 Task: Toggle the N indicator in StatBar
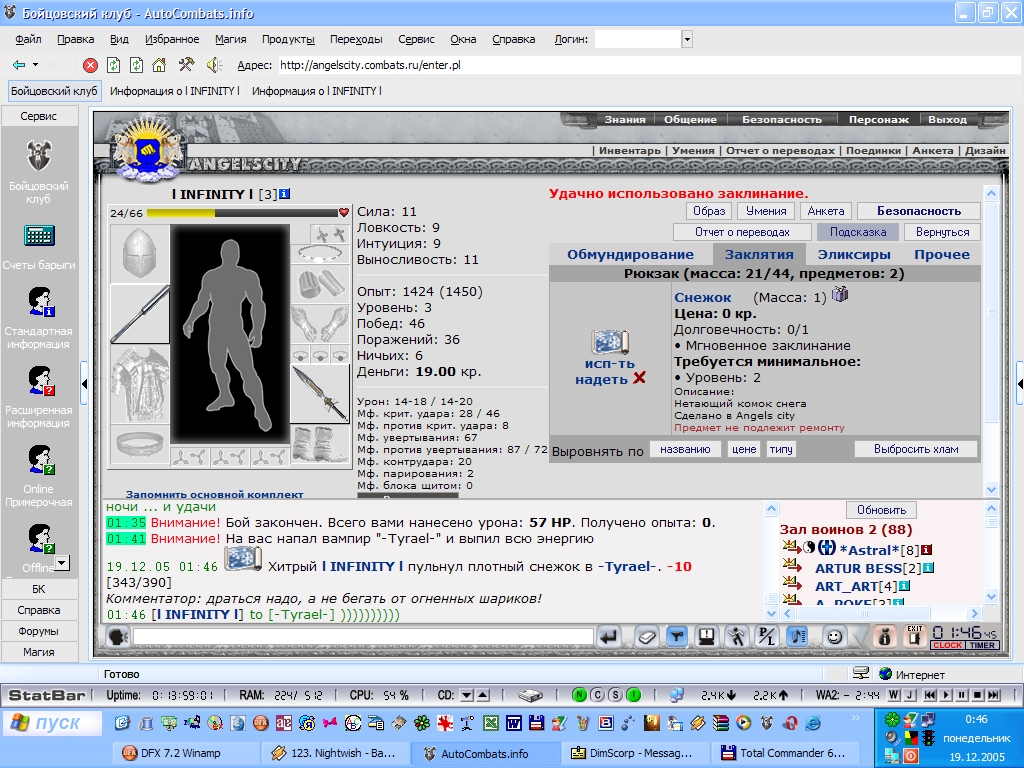pyautogui.click(x=579, y=696)
